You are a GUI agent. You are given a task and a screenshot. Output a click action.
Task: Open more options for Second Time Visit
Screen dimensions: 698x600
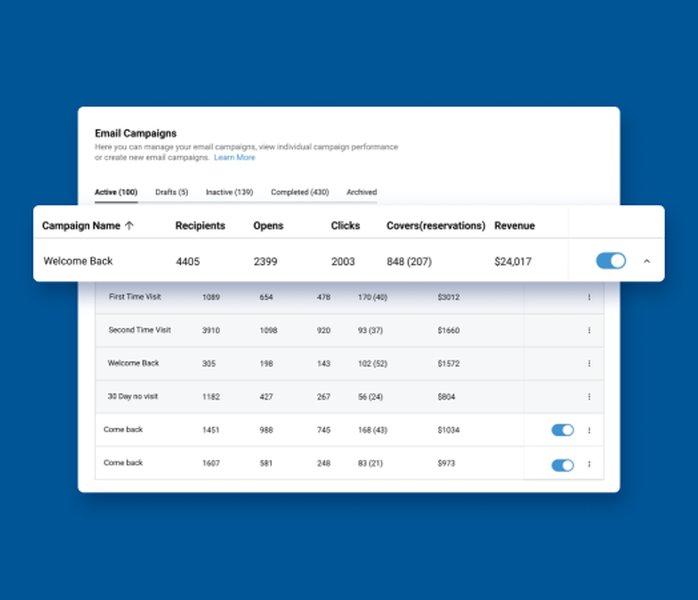pyautogui.click(x=589, y=330)
